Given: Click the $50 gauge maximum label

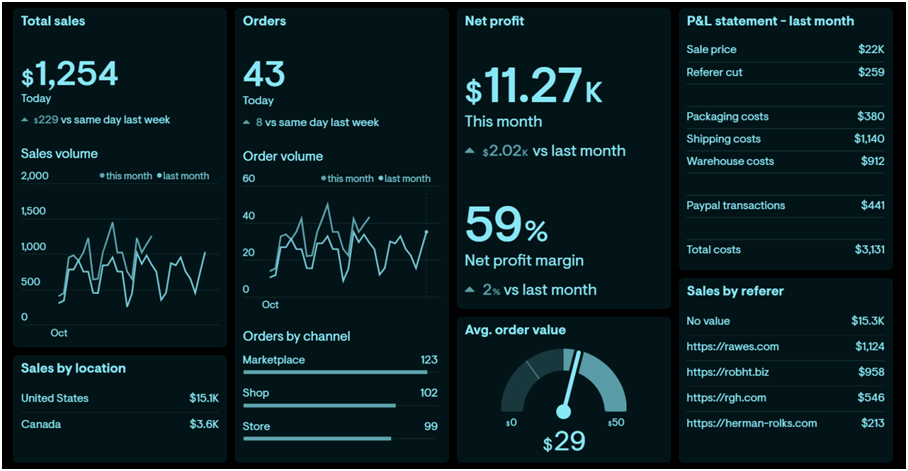Looking at the screenshot, I should (x=616, y=422).
